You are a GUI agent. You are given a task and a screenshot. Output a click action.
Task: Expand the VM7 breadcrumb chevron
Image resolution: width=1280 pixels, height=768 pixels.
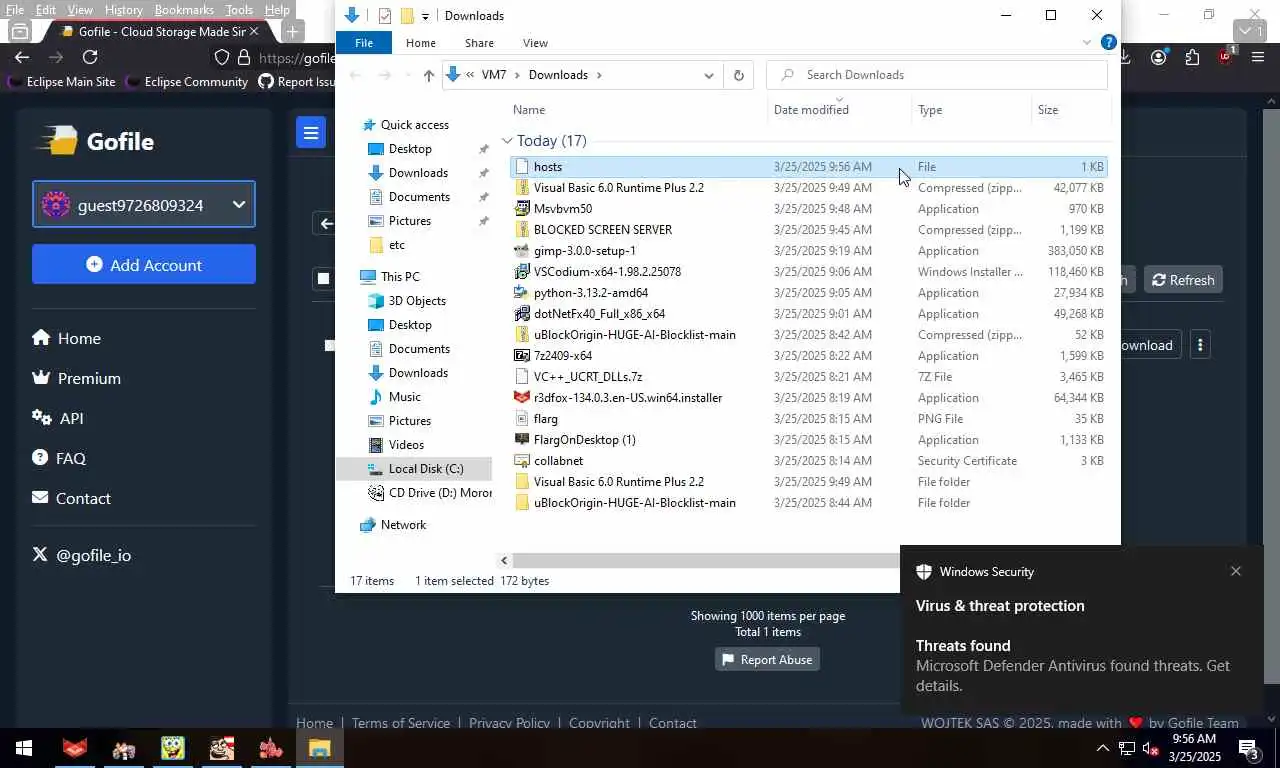coord(517,75)
